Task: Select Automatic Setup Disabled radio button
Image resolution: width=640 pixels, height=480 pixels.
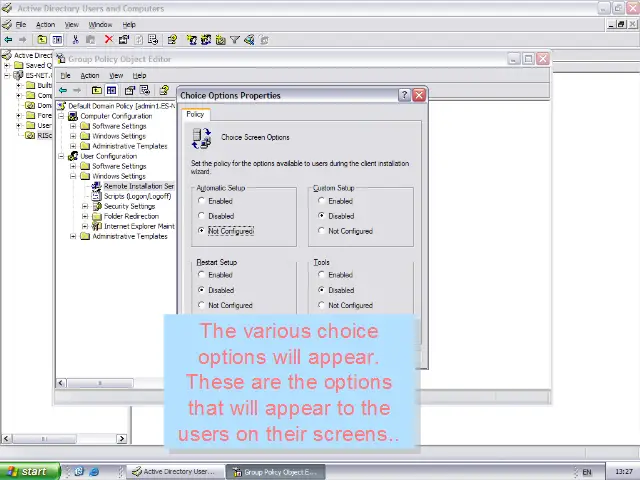Action: 201,216
